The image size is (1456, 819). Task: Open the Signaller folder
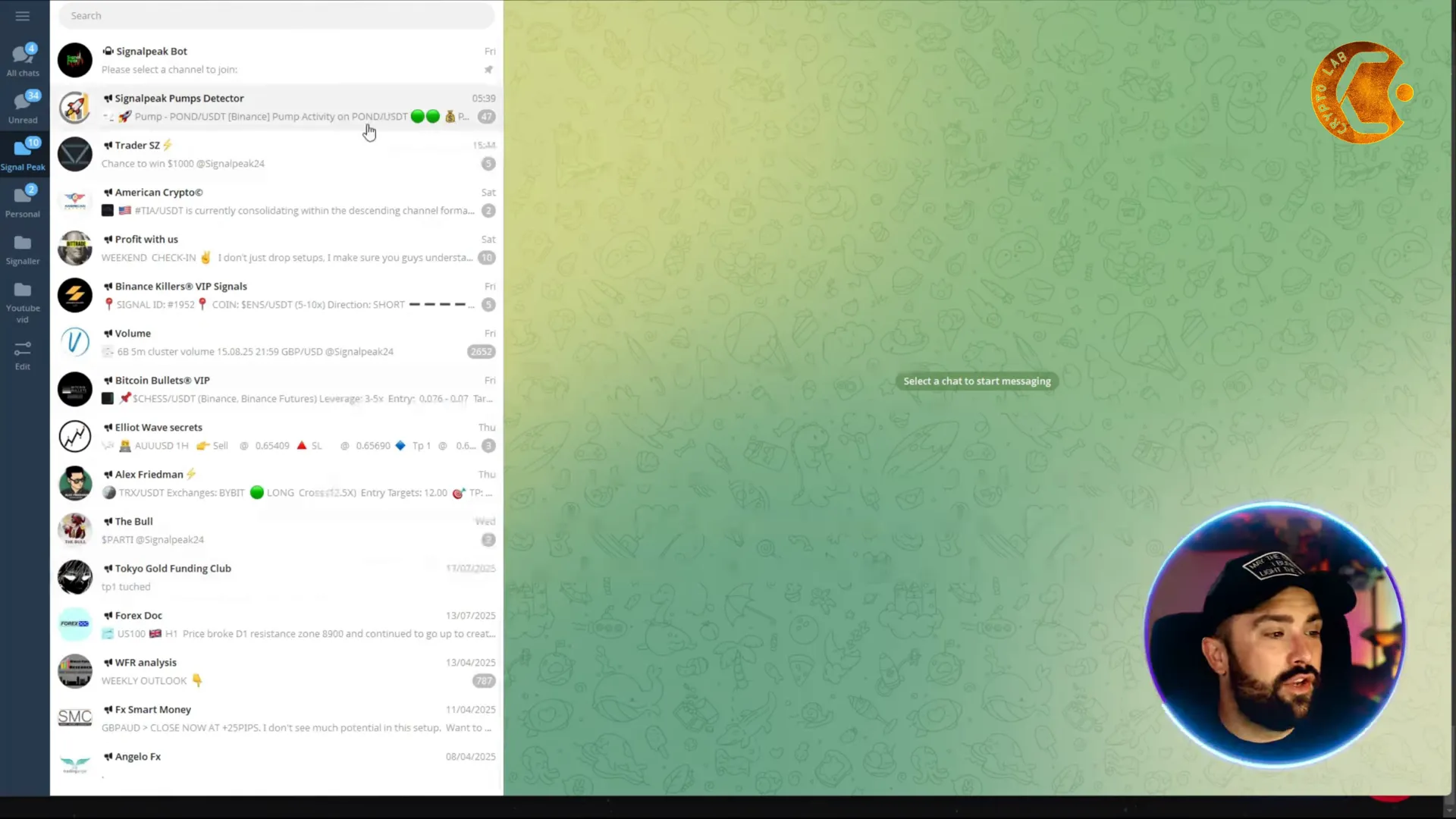click(x=23, y=249)
